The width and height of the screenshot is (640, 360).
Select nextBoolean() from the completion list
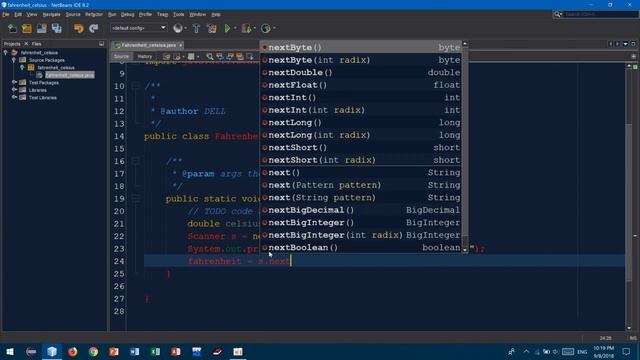[x=361, y=248]
